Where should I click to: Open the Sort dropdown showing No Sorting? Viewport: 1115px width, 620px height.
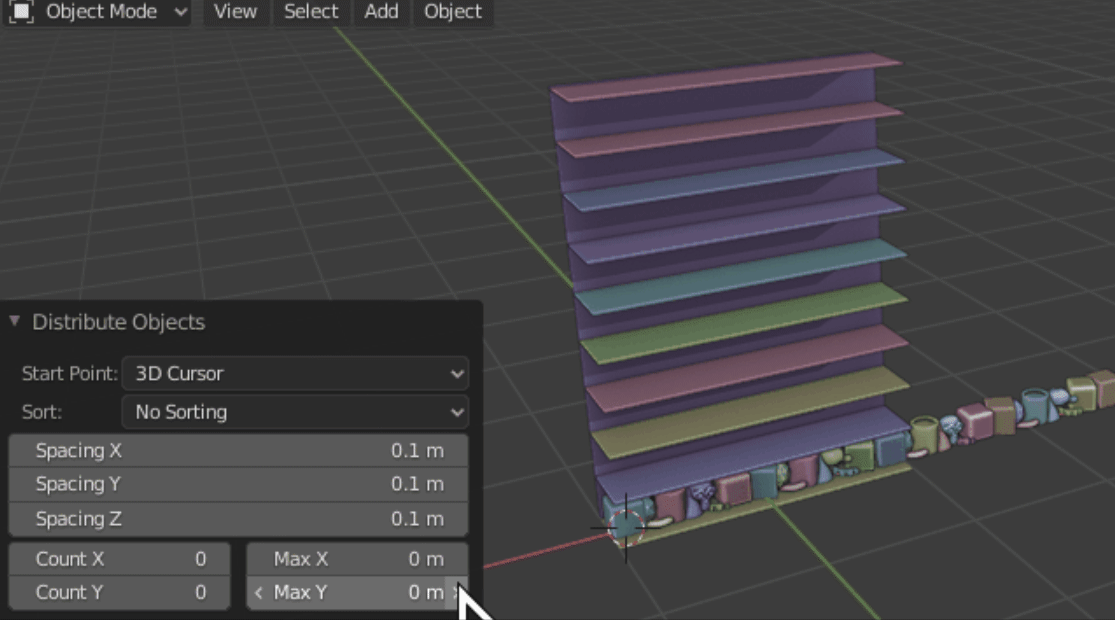click(x=294, y=411)
